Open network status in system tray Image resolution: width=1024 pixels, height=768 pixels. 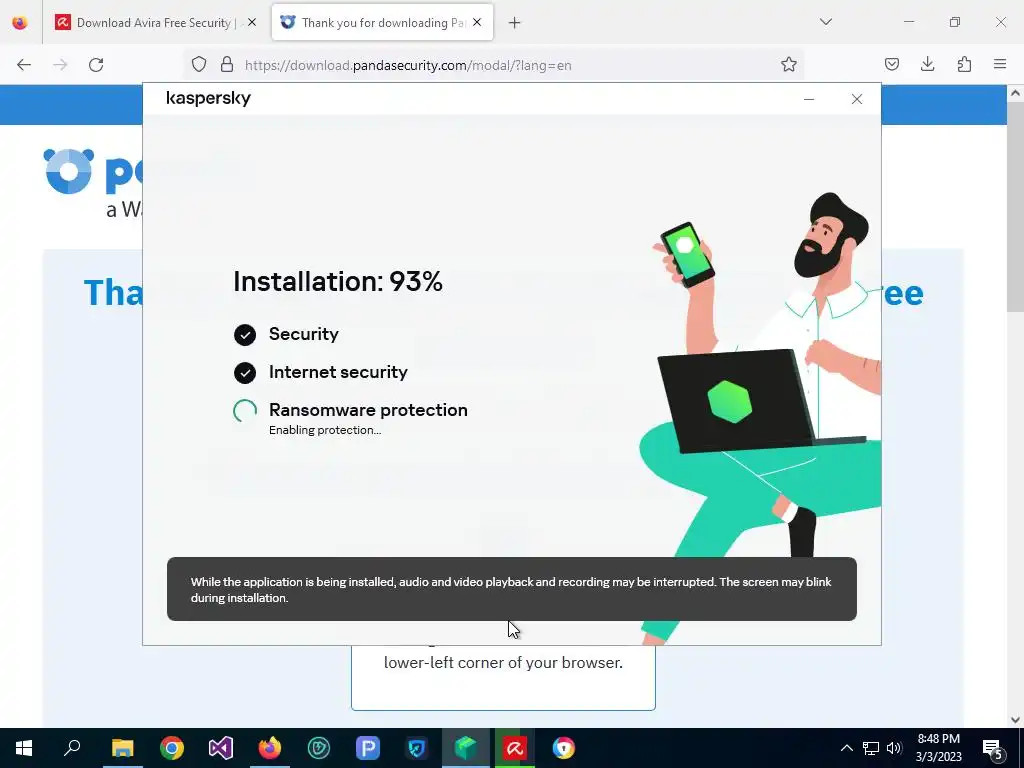pos(871,748)
